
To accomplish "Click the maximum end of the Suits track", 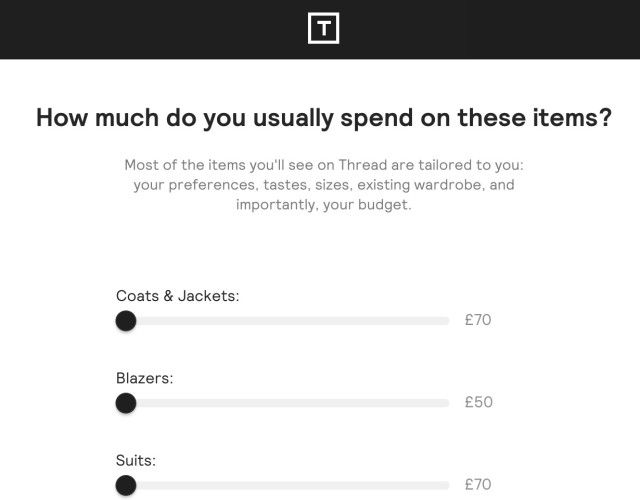I will click(x=446, y=485).
